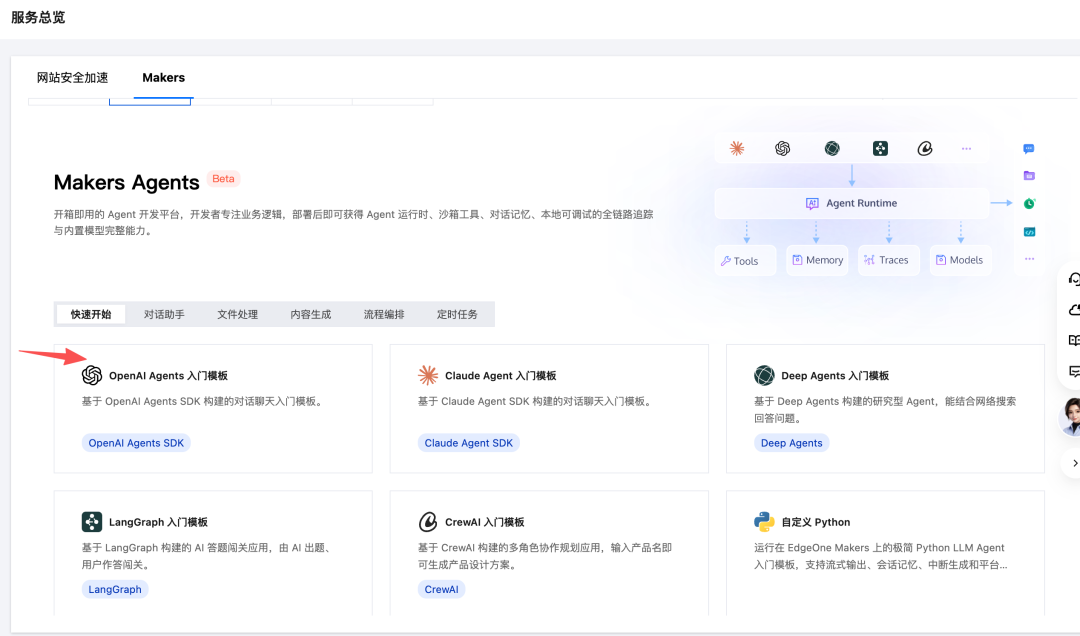
Task: Click the Tools wrench icon in diagram
Action: point(725,261)
